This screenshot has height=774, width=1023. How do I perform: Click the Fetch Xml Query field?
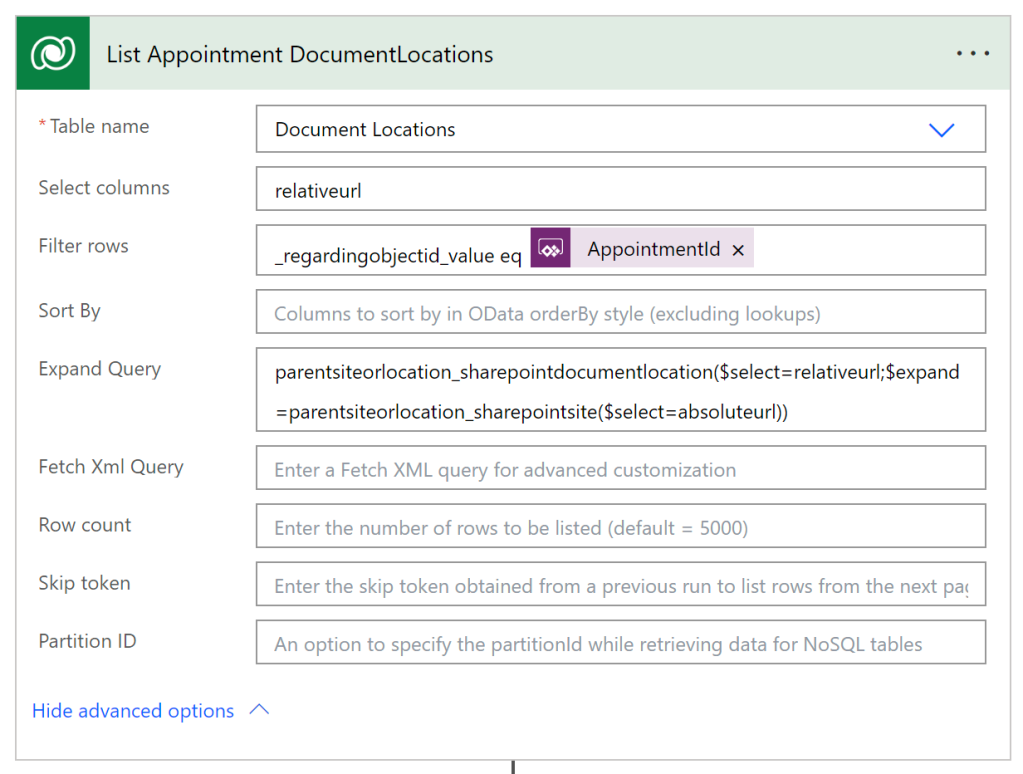tap(620, 469)
